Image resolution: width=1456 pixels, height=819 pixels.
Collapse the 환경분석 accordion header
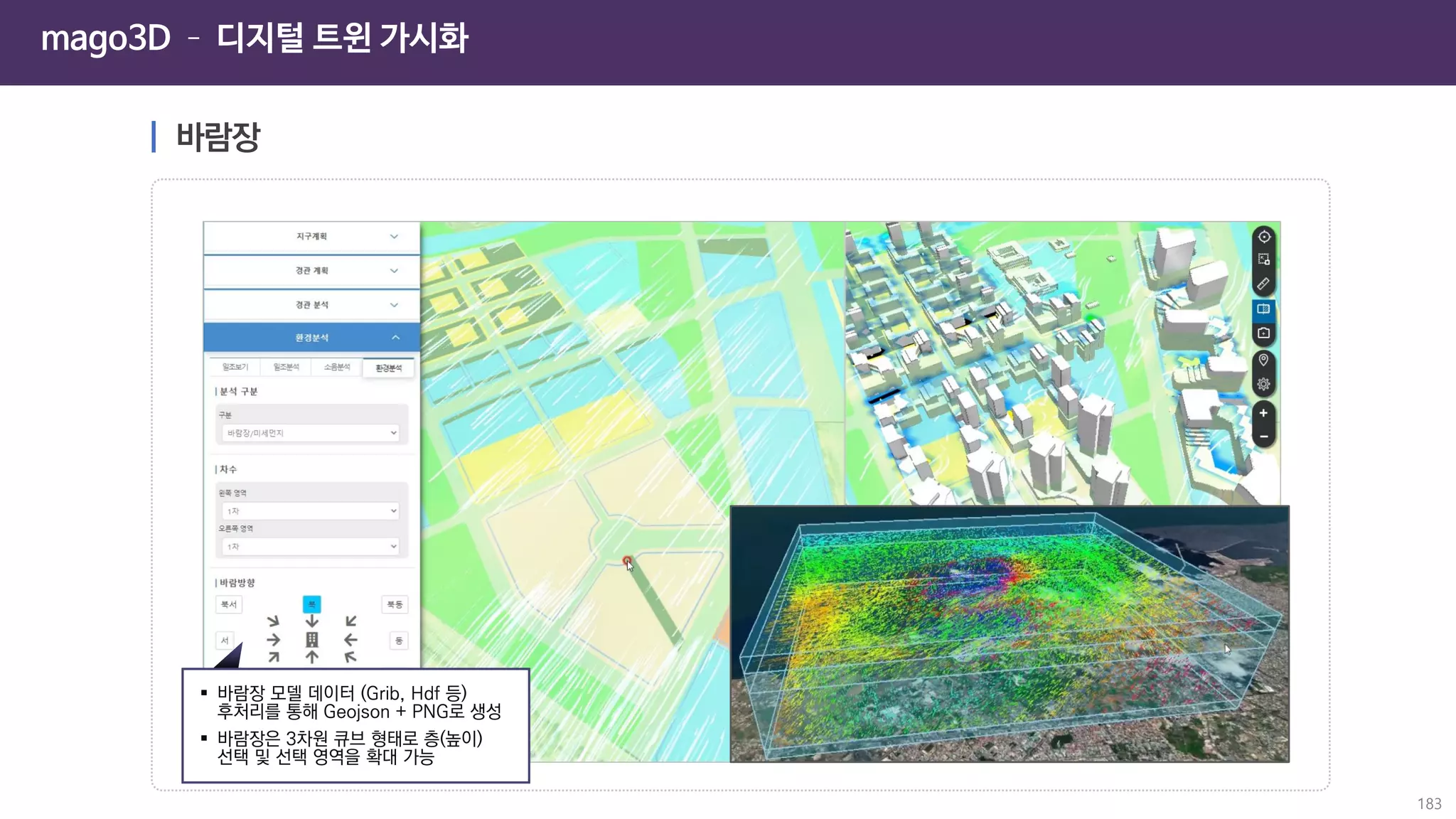311,338
